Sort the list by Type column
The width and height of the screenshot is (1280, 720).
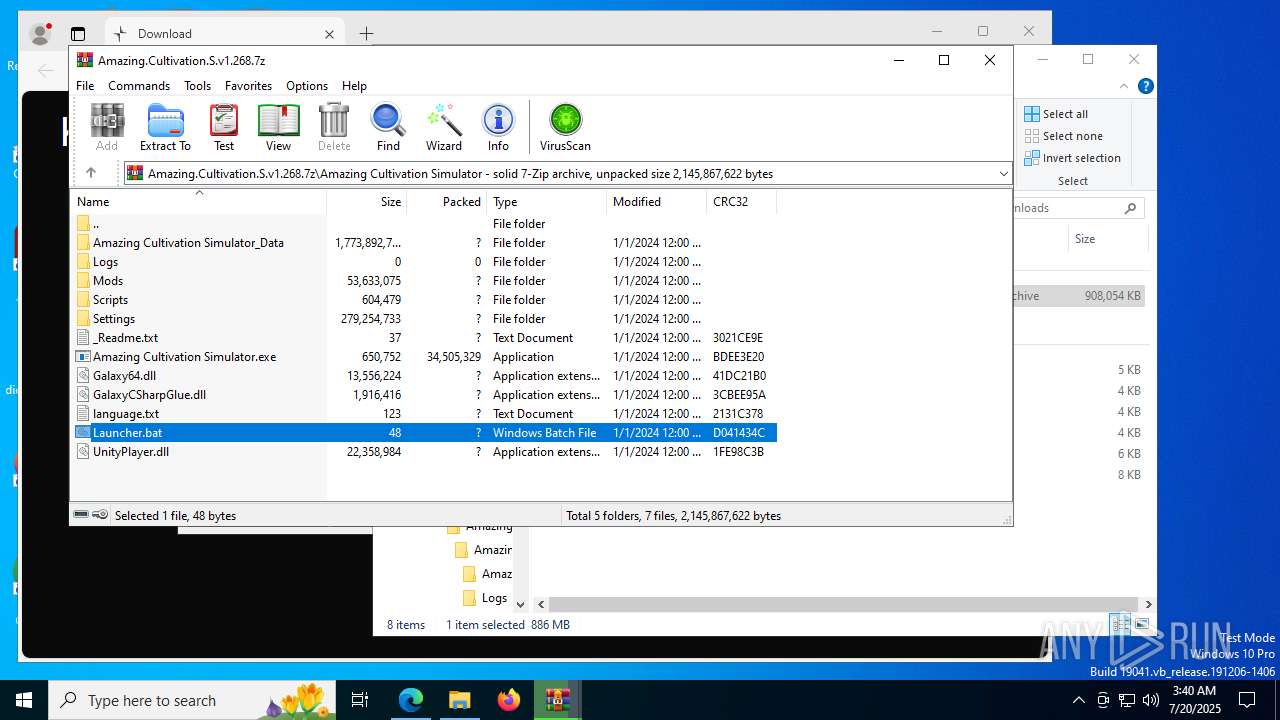click(547, 201)
